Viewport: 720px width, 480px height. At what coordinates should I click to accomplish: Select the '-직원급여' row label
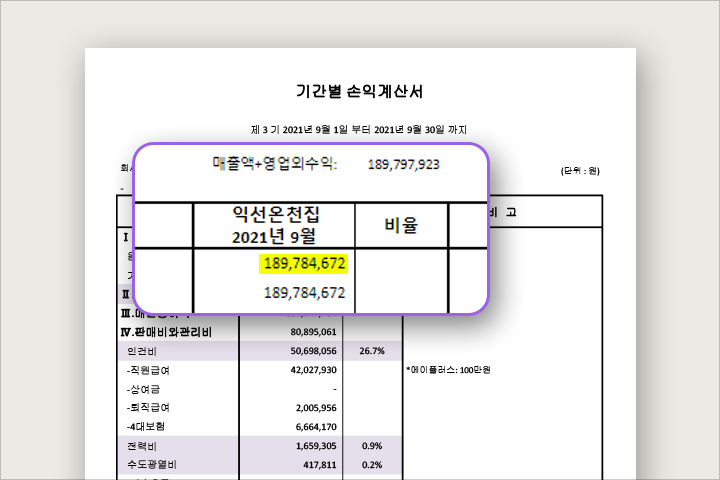coord(148,370)
